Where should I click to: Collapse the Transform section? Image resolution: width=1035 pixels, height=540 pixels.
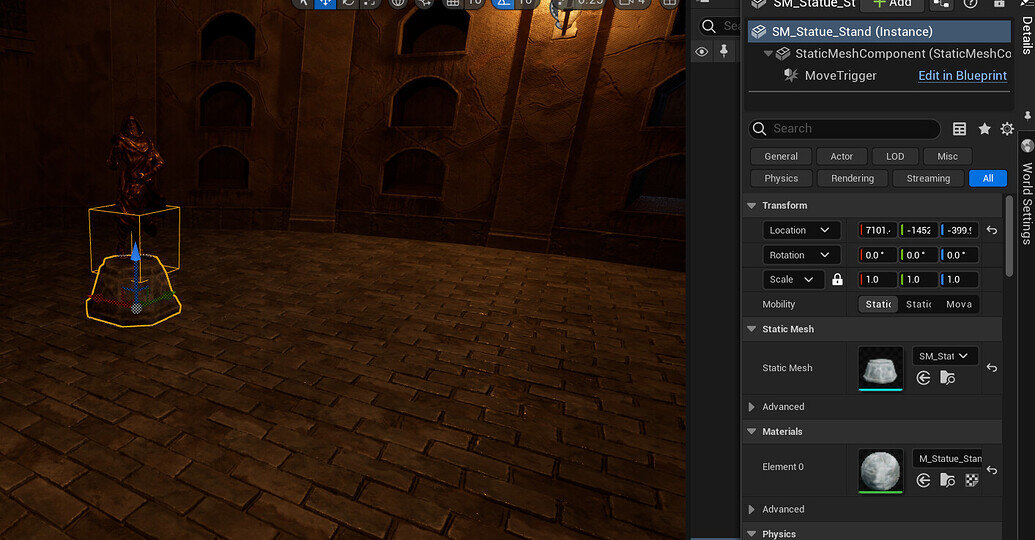tap(751, 205)
